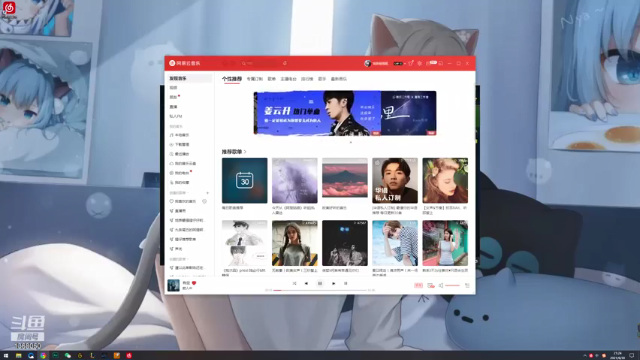This screenshot has height=360, width=640.
Task: Switch to the Artists tab
Action: tap(322, 79)
